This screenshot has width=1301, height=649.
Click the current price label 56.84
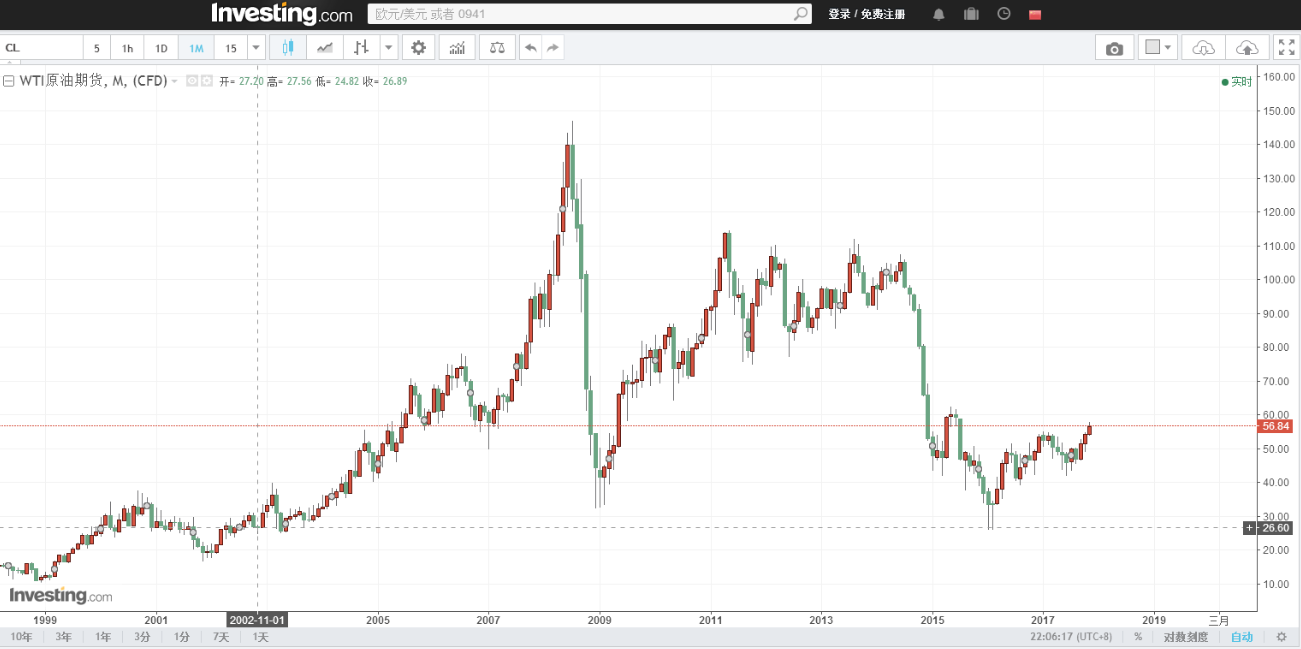[x=1277, y=426]
